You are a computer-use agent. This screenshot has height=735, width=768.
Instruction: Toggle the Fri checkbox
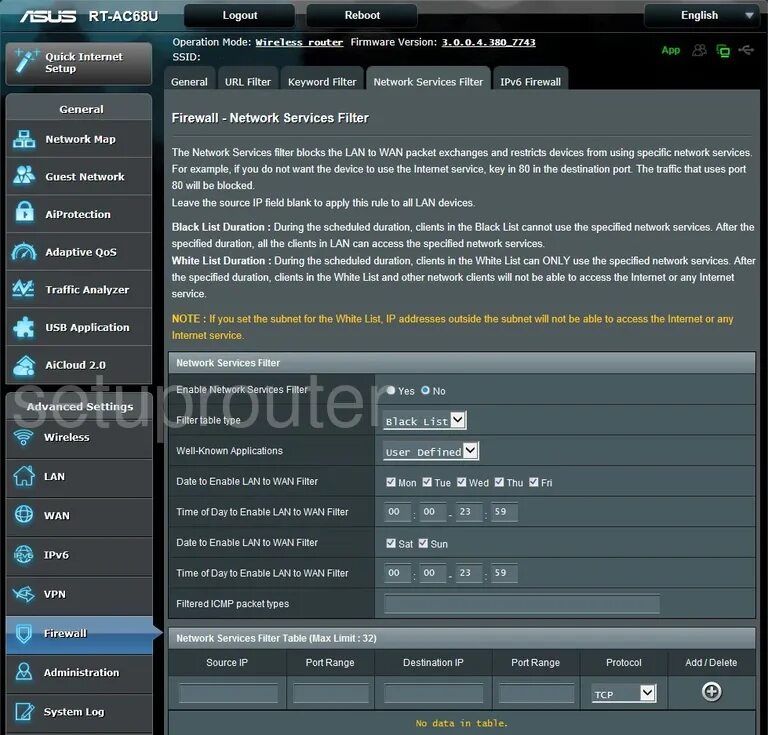click(533, 482)
